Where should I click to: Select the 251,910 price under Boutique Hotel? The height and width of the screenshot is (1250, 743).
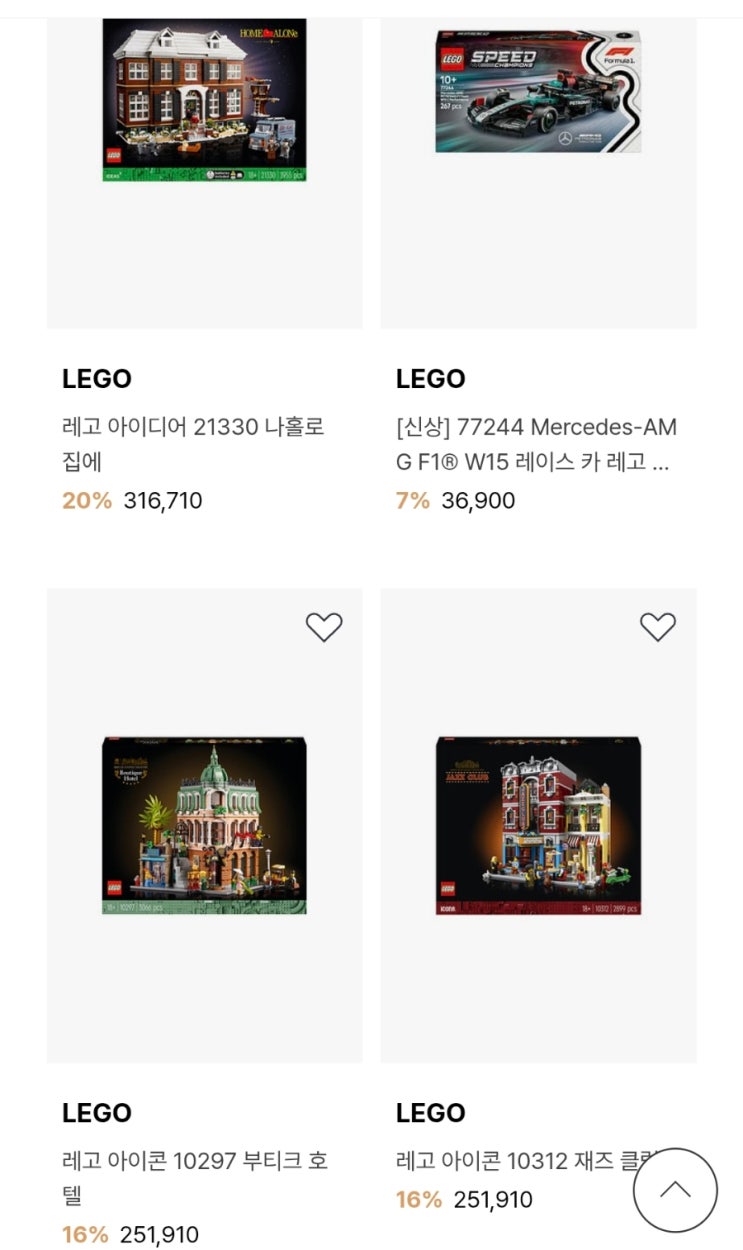pyautogui.click(x=159, y=1235)
